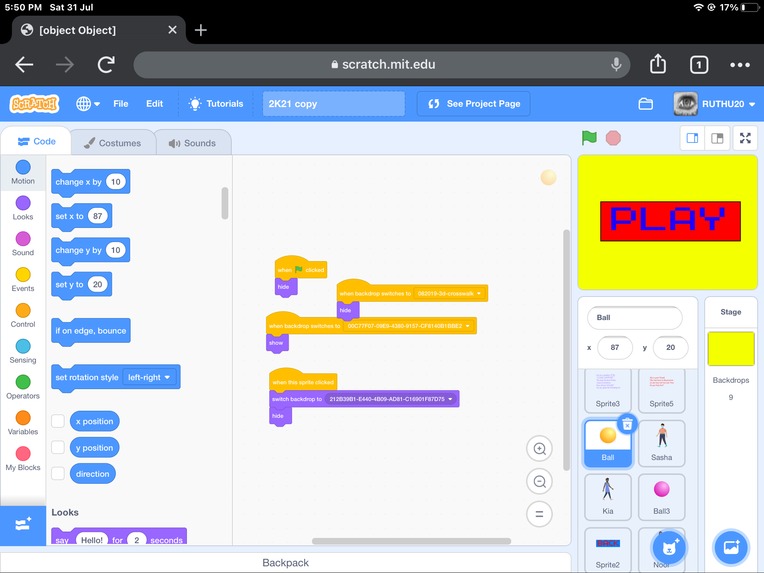Reset workspace zoom to default
764x573 pixels.
[x=539, y=514]
